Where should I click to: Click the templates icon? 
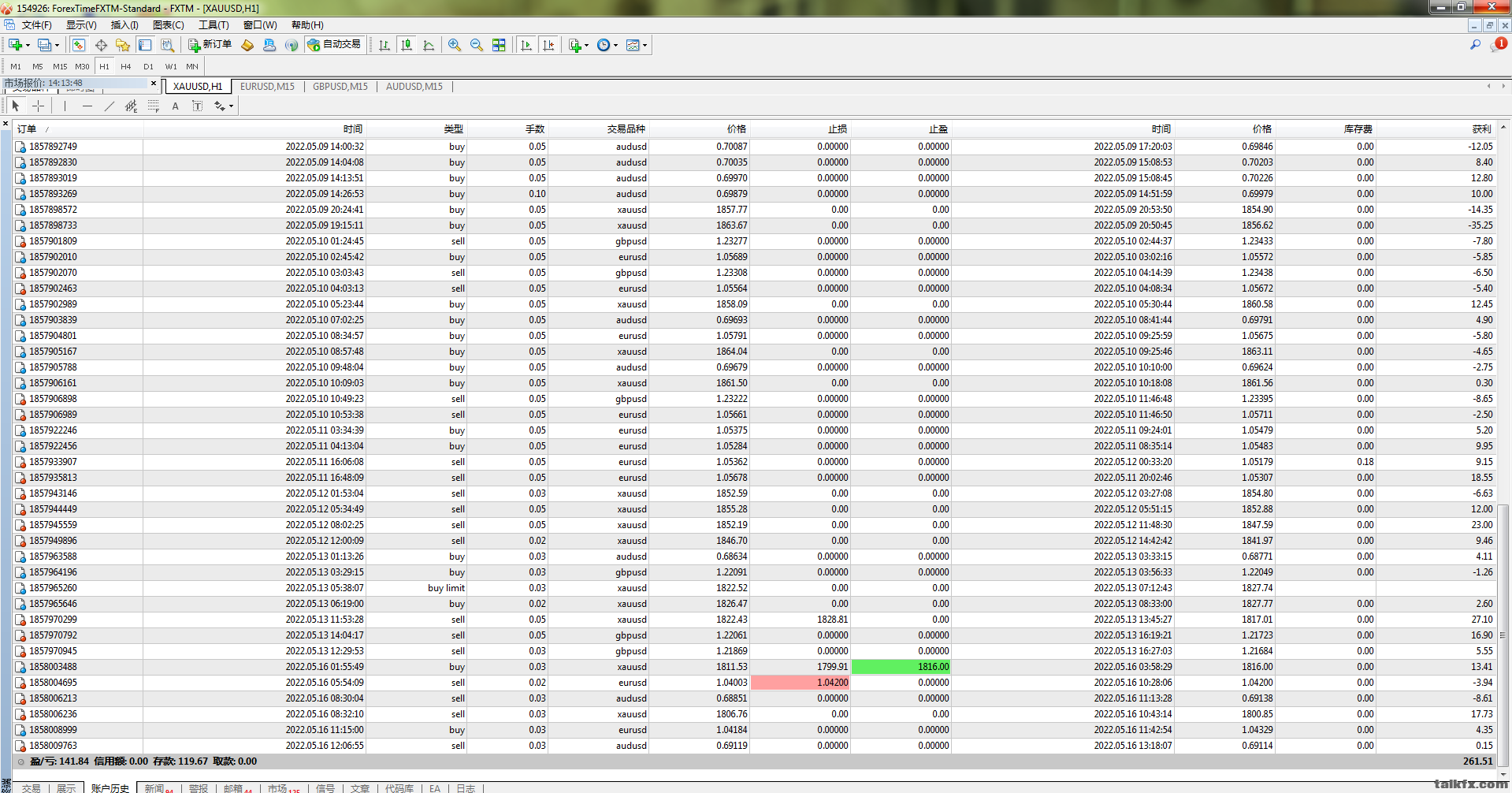pyautogui.click(x=633, y=45)
